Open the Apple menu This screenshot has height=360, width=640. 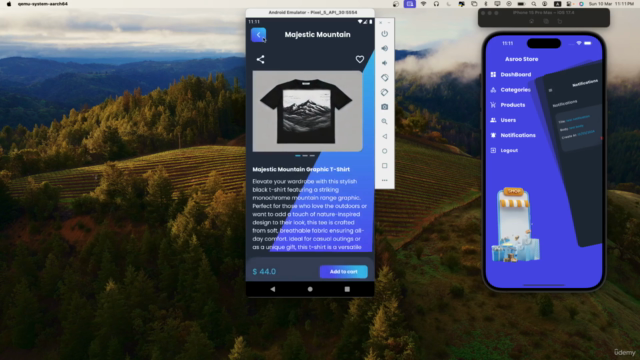click(9, 4)
